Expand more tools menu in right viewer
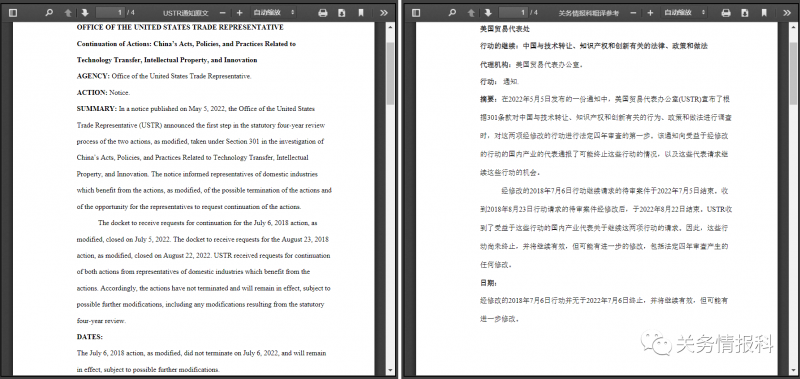The width and height of the screenshot is (800, 379). pyautogui.click(x=787, y=13)
